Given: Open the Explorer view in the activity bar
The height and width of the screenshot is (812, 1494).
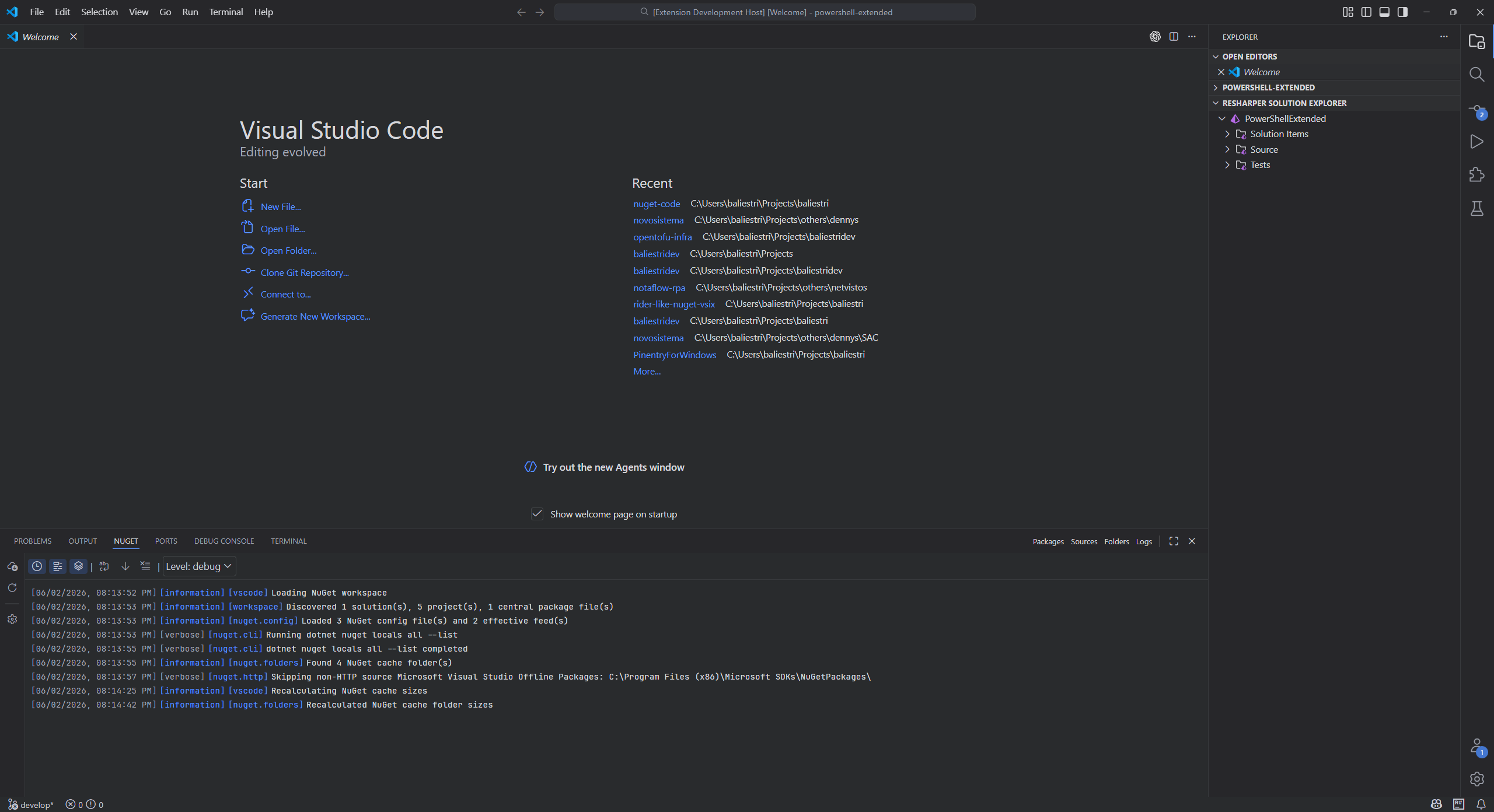Looking at the screenshot, I should (x=1476, y=41).
